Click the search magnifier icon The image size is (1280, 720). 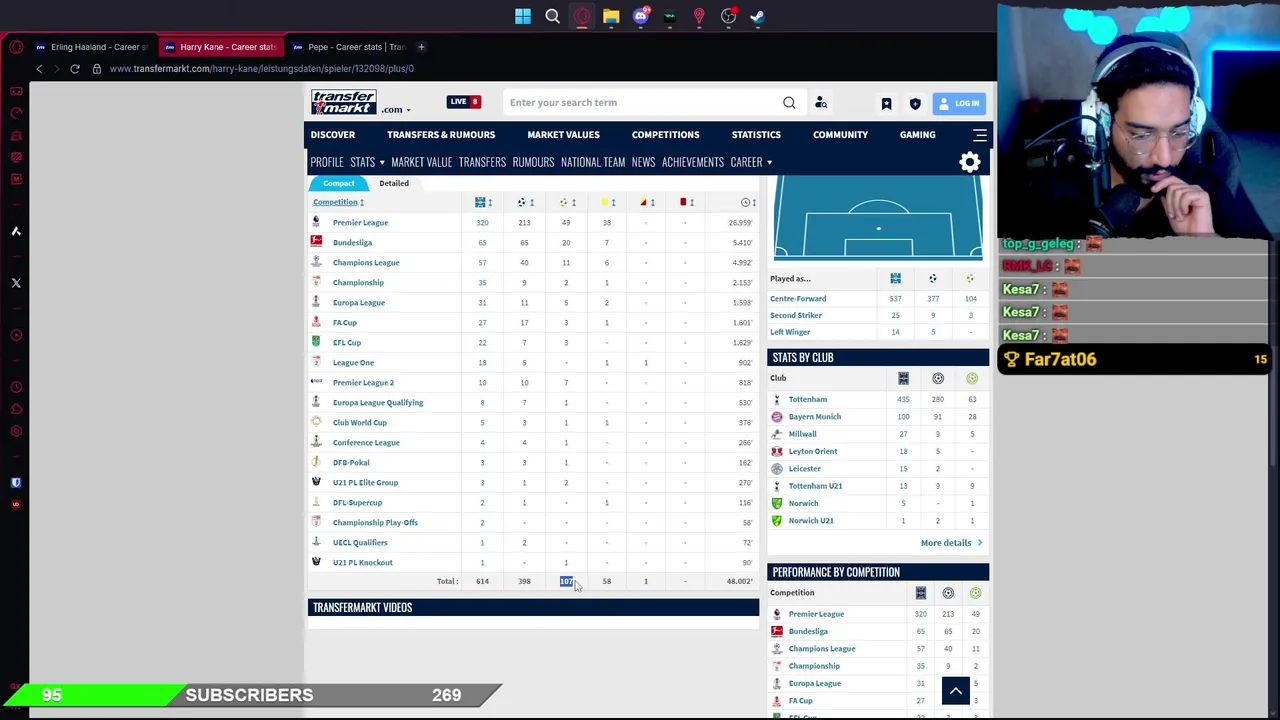click(x=789, y=102)
